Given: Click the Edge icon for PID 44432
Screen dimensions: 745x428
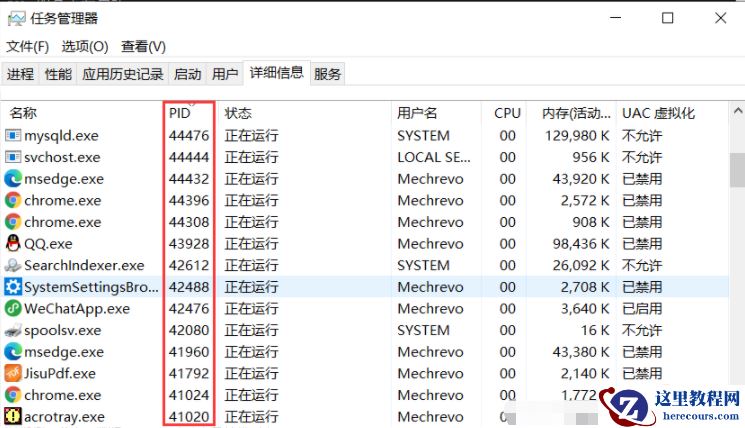Looking at the screenshot, I should tap(13, 179).
